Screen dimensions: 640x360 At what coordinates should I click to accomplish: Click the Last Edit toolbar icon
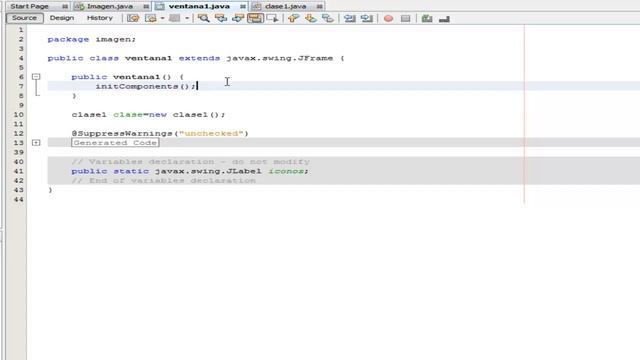[x=133, y=18]
